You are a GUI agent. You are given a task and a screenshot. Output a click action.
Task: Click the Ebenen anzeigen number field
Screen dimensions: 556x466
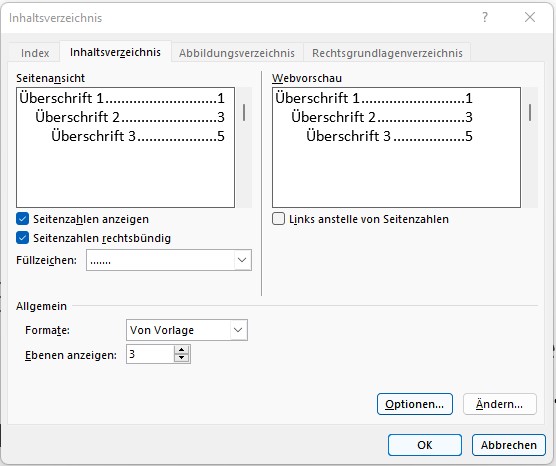tap(150, 354)
